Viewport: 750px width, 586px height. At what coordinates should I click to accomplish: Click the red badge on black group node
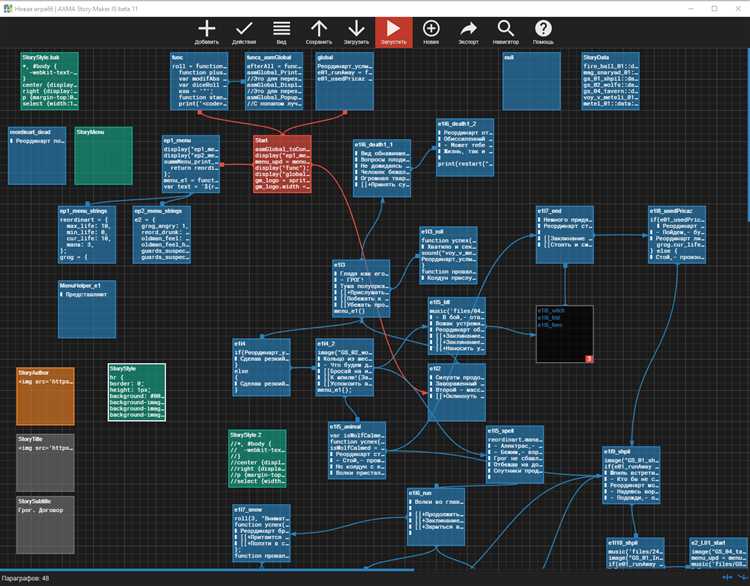(x=589, y=359)
